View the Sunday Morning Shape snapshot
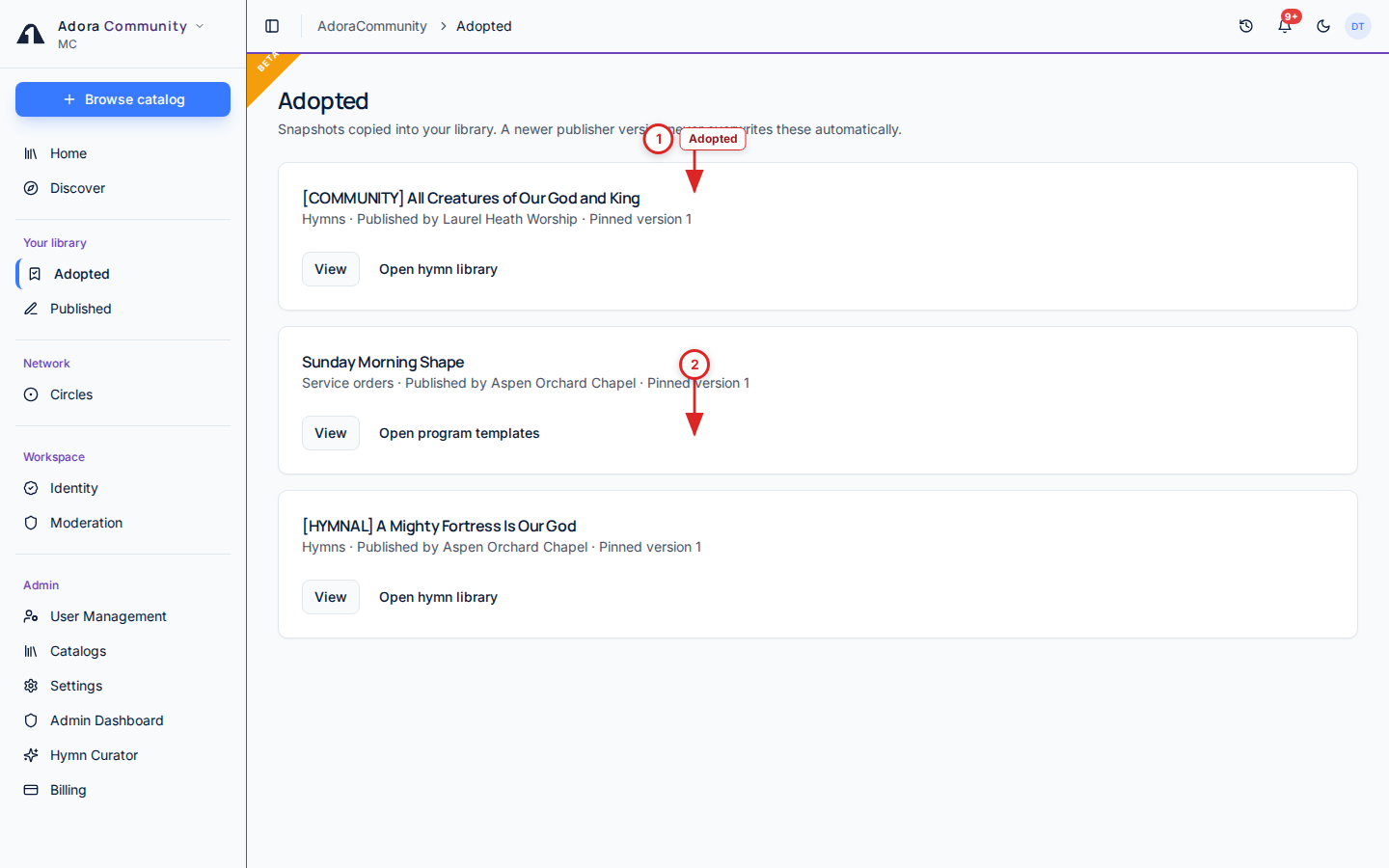 click(331, 433)
